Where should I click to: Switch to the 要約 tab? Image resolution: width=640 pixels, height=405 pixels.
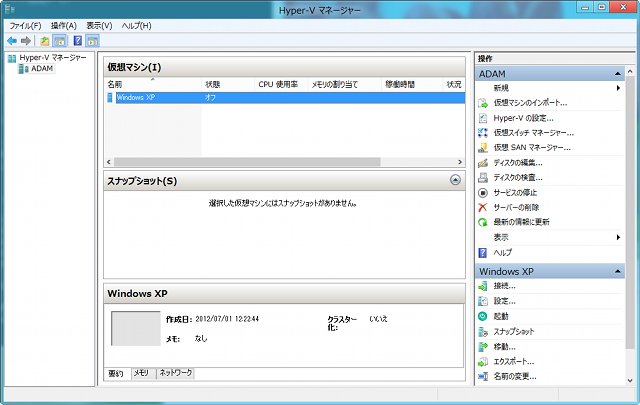[116, 374]
